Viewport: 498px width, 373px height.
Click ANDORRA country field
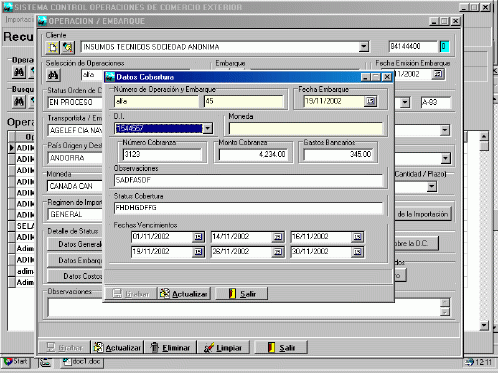click(75, 158)
